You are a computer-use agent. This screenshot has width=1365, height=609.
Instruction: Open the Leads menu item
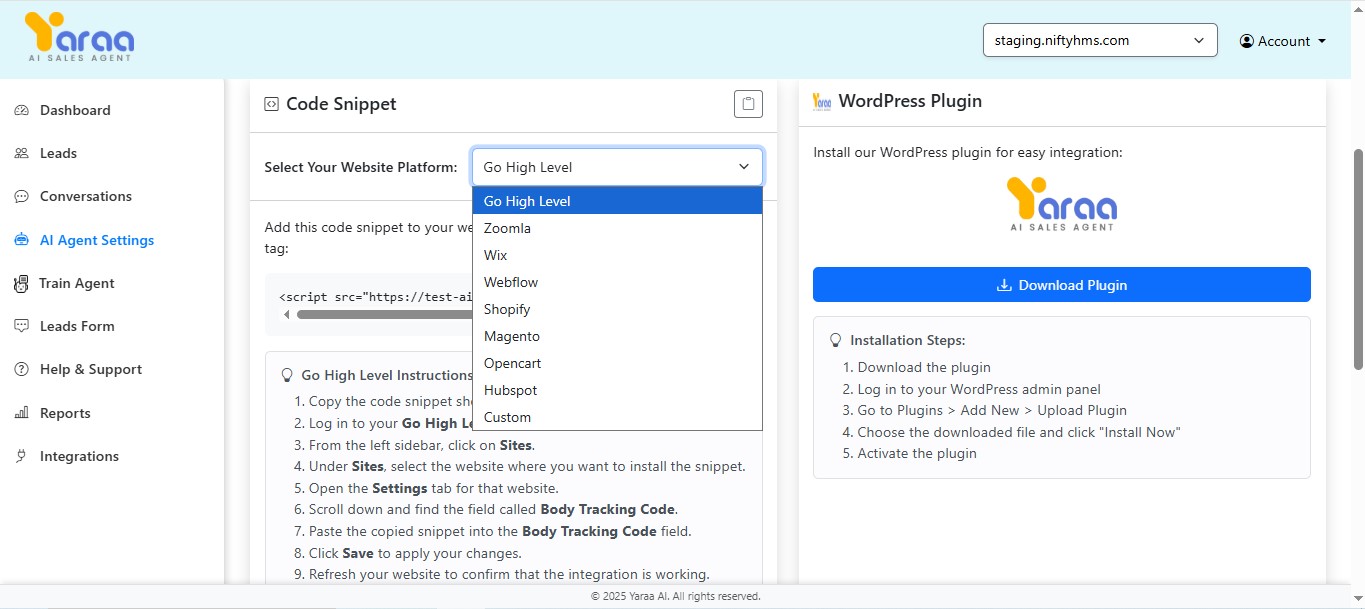coord(58,153)
